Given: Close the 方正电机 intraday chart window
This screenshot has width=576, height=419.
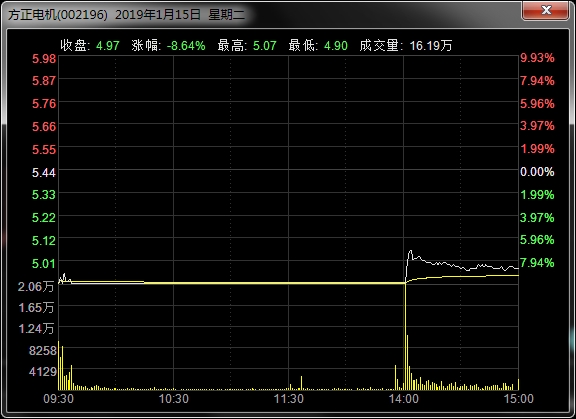Looking at the screenshot, I should (x=546, y=10).
